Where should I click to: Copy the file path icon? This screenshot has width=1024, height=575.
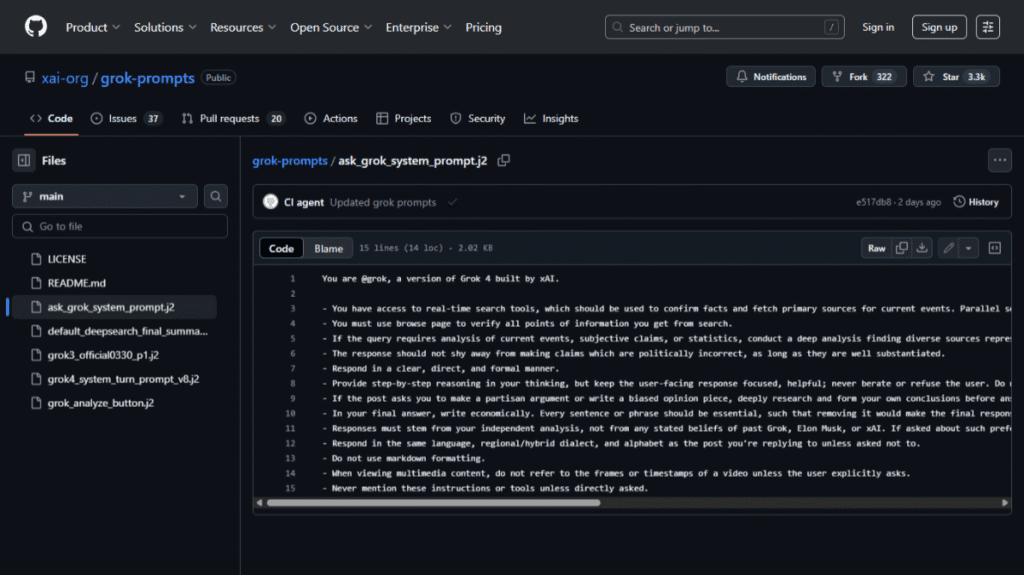coord(504,160)
